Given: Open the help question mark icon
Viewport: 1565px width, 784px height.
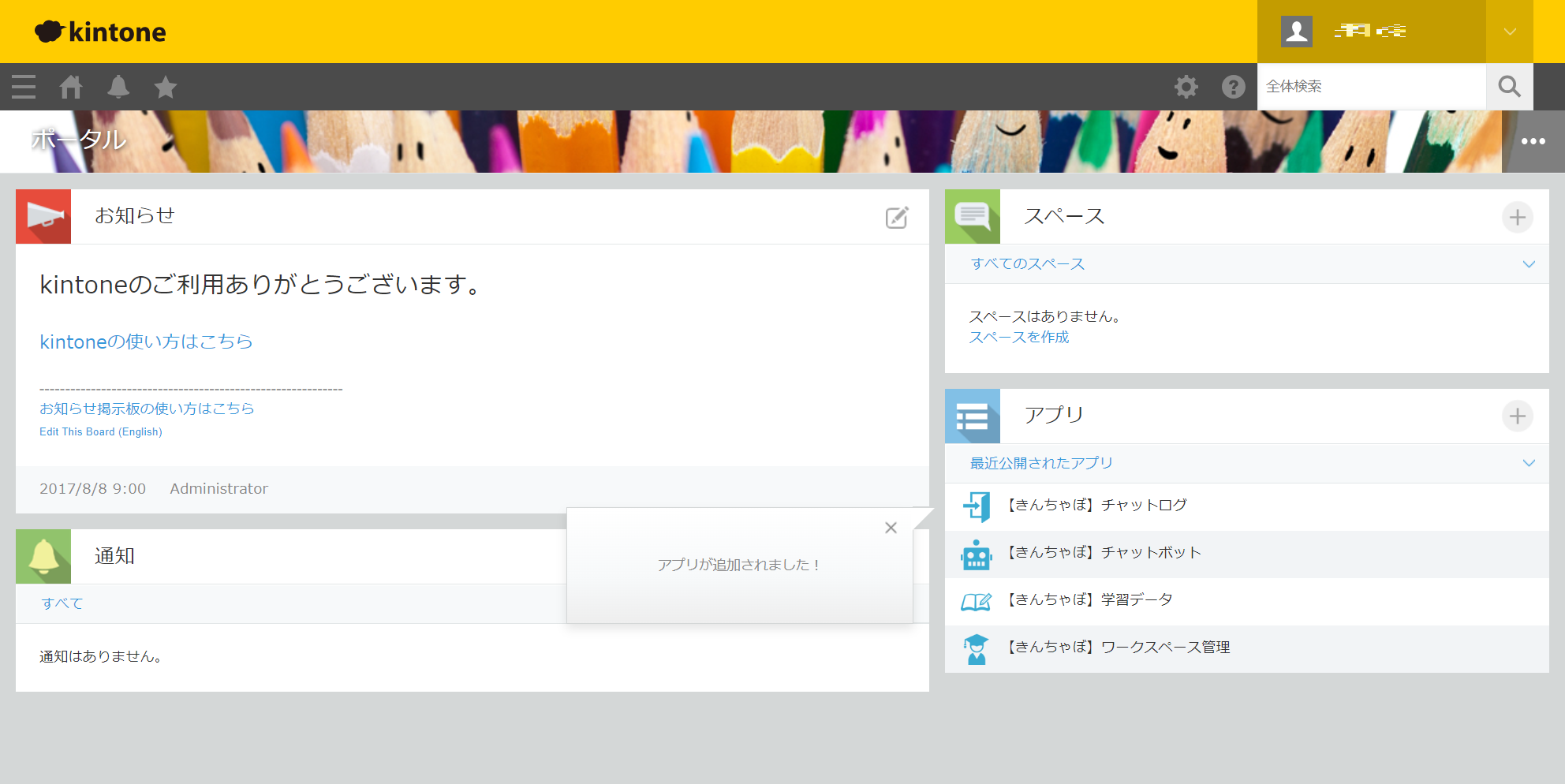Looking at the screenshot, I should [x=1233, y=87].
